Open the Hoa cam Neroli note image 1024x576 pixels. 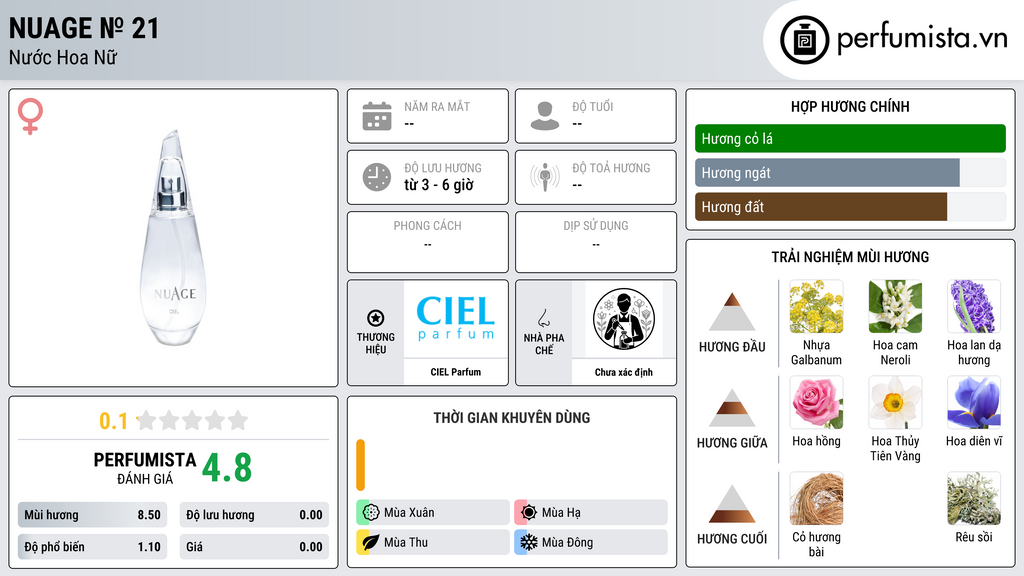point(895,307)
